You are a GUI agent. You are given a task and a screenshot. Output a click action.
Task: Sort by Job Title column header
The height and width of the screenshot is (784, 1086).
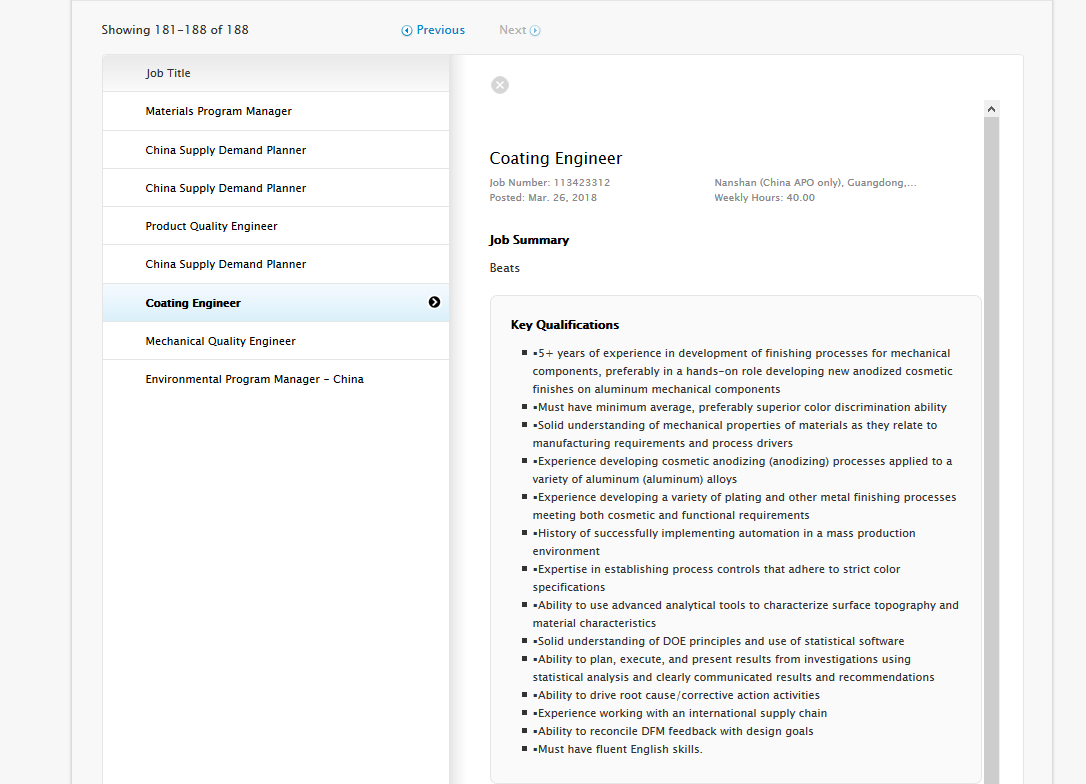pos(168,73)
